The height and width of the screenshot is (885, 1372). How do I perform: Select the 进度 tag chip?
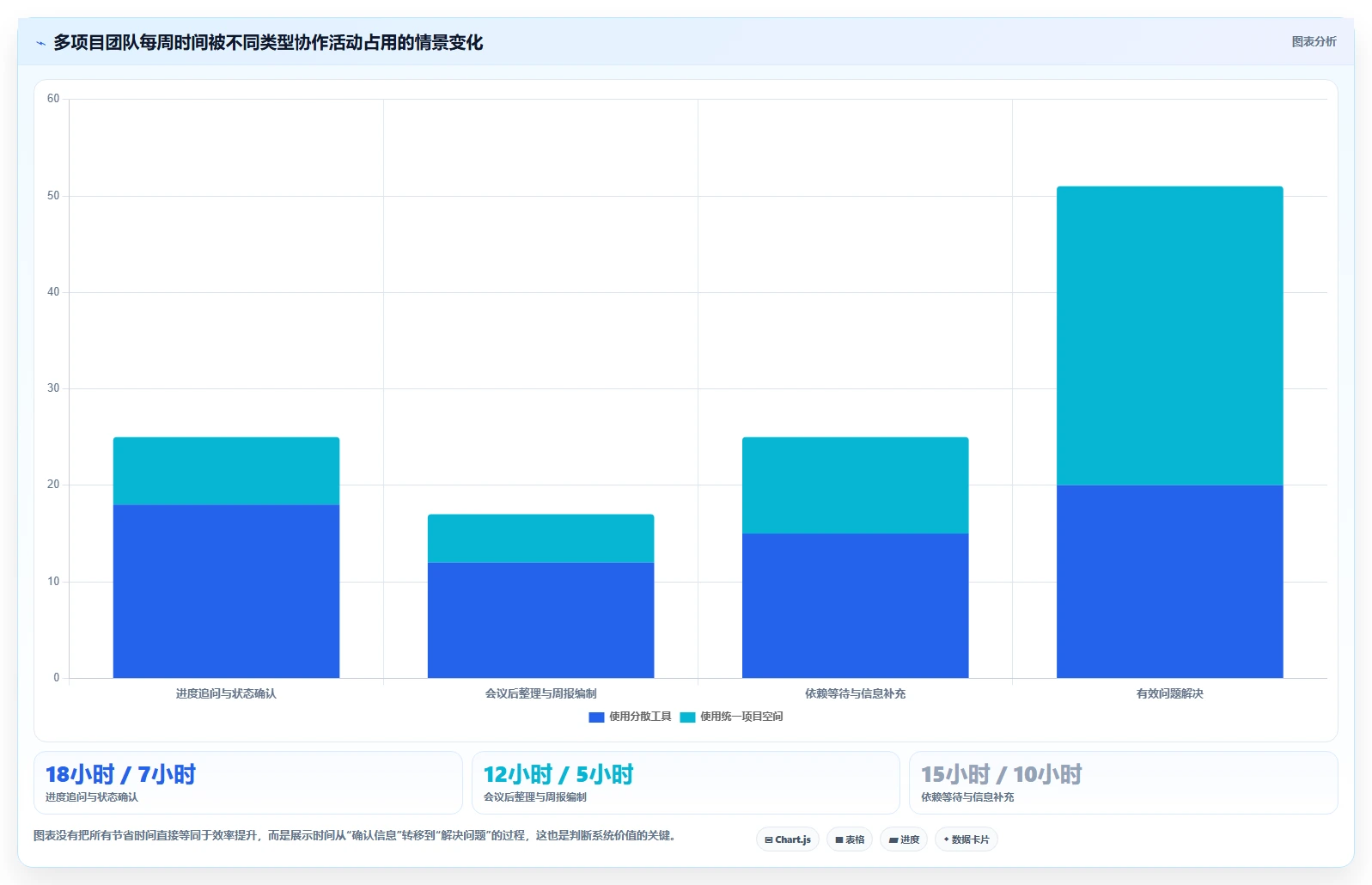904,839
